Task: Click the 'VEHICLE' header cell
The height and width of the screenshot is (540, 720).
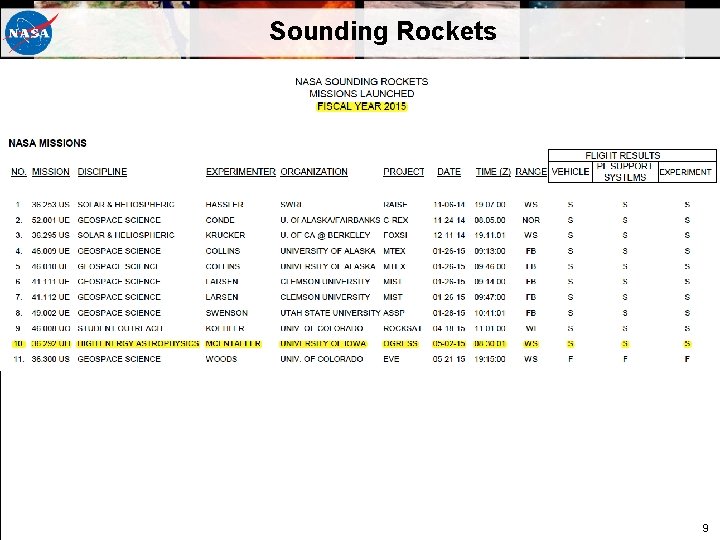Action: point(570,172)
